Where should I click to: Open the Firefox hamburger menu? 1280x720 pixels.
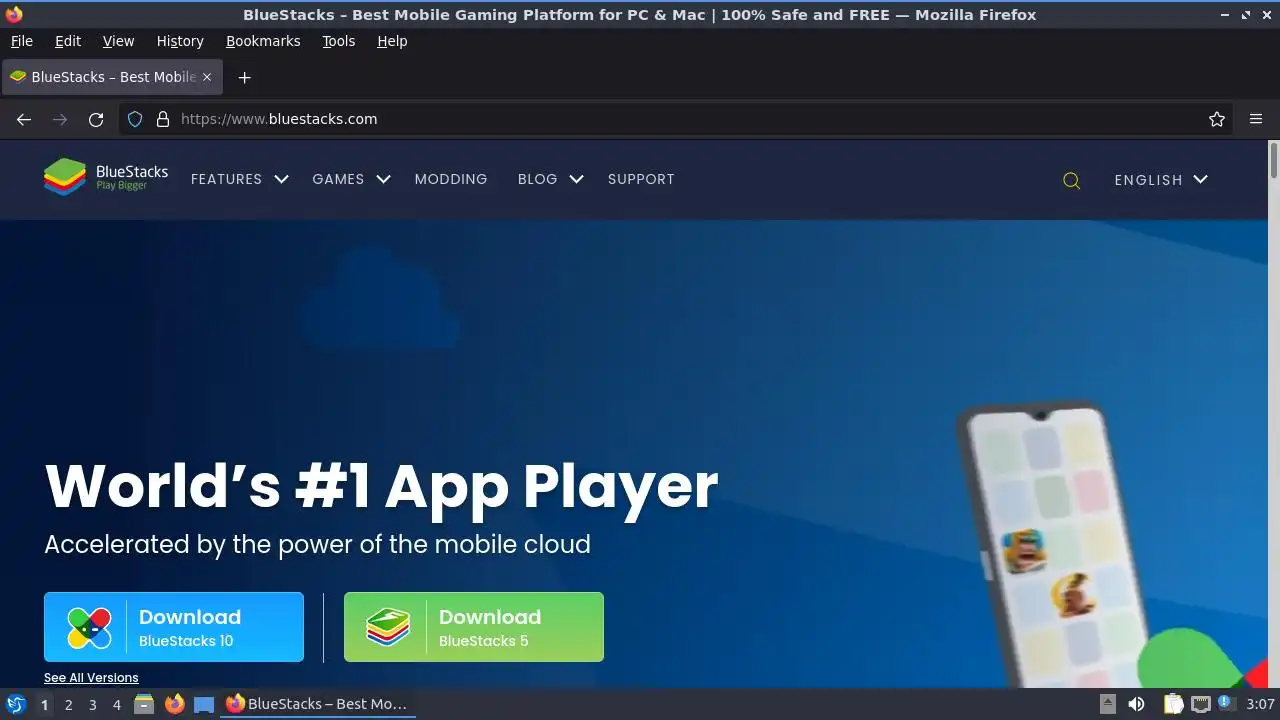(1256, 119)
